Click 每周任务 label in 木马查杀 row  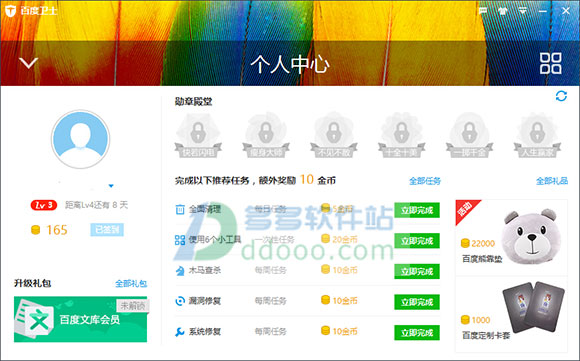pos(270,270)
